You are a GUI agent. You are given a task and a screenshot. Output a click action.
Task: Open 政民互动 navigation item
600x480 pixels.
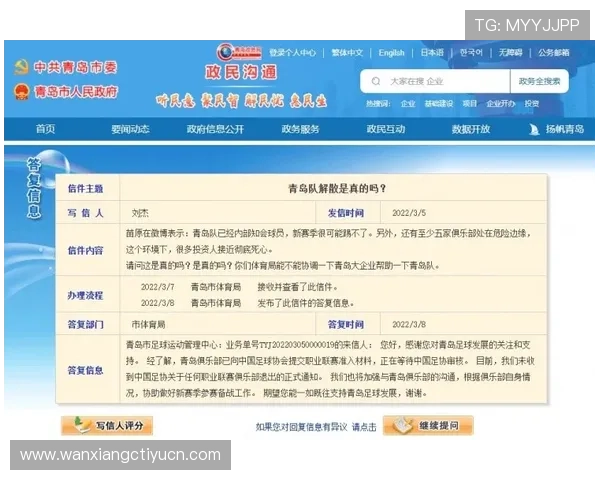[386, 129]
